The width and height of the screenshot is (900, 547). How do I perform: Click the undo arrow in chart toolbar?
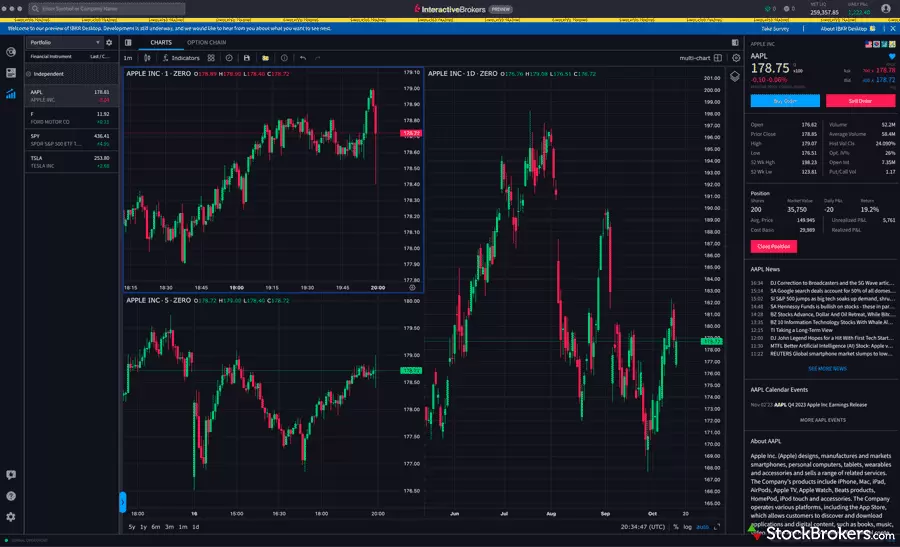(302, 58)
